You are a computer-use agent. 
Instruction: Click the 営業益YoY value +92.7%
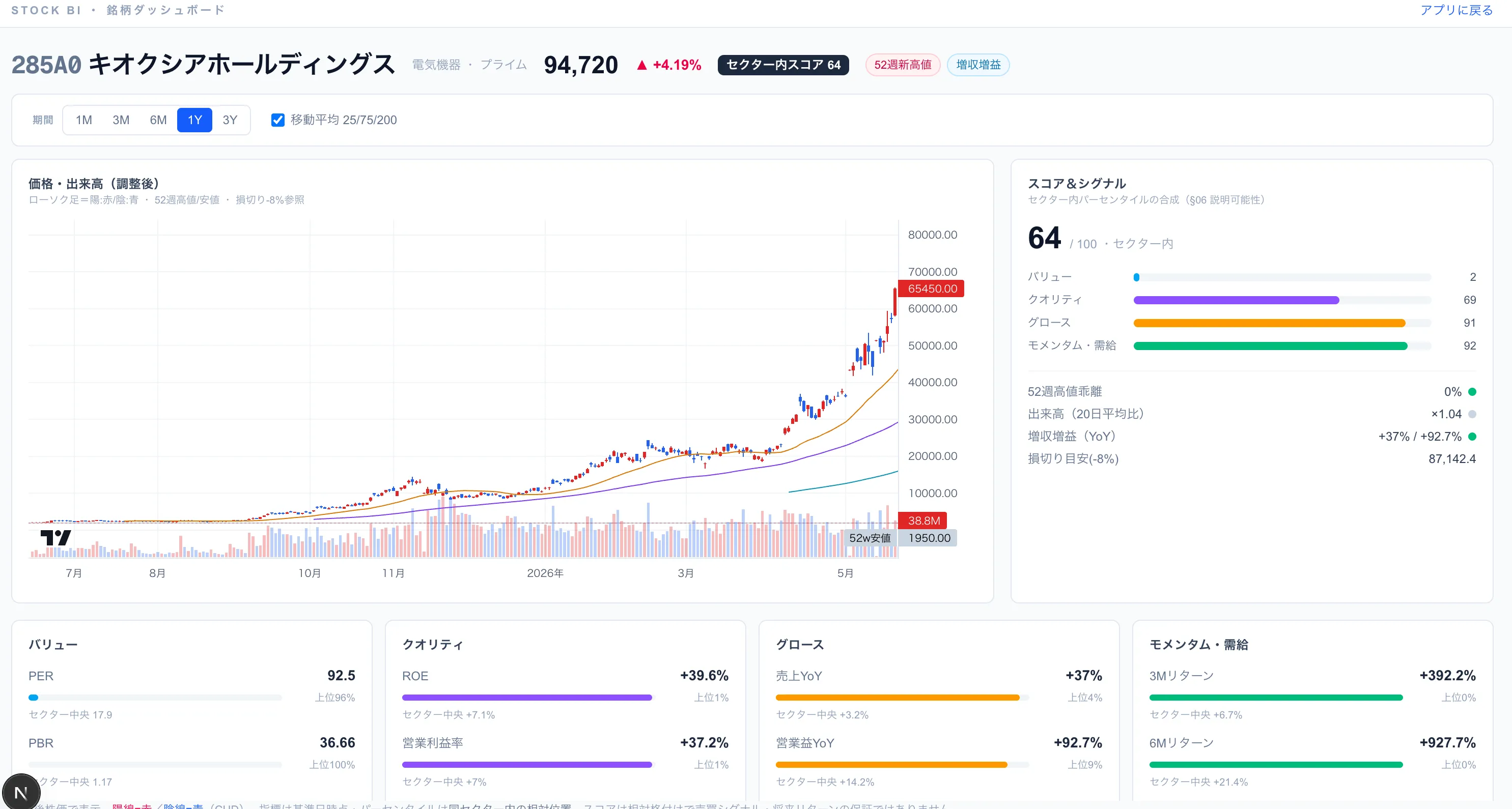coord(1078,743)
